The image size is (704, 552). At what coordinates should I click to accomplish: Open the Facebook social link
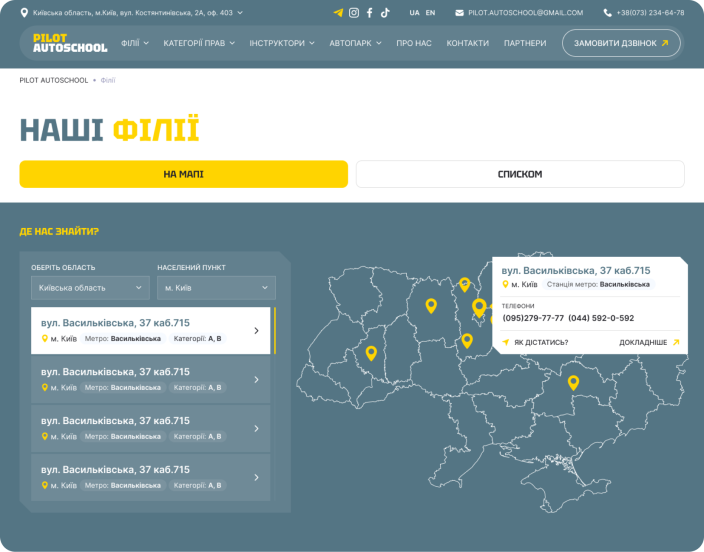click(370, 13)
